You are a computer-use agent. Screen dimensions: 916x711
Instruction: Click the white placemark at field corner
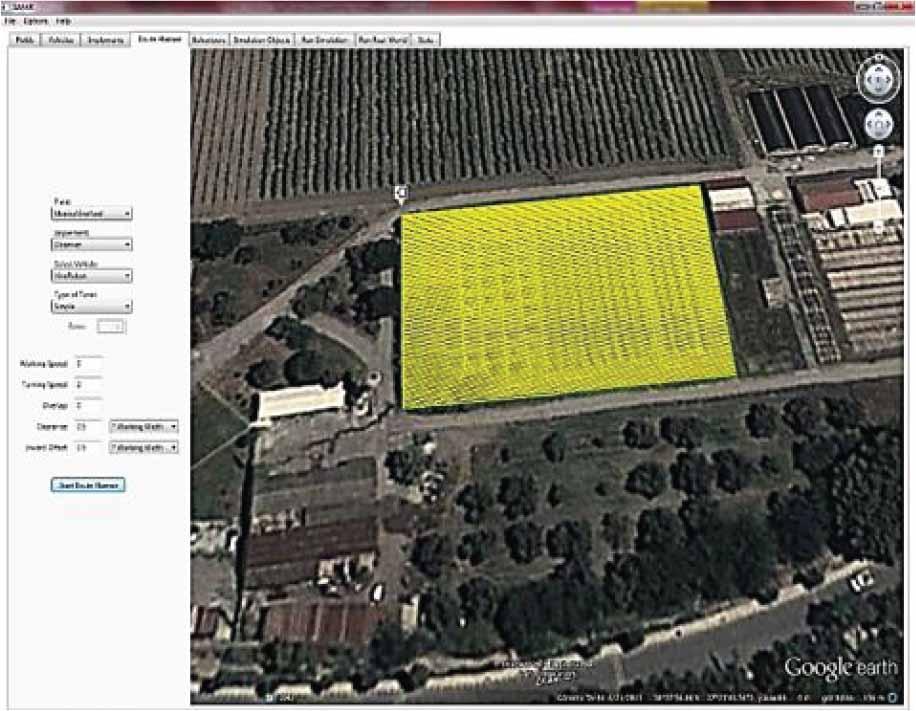tap(400, 191)
